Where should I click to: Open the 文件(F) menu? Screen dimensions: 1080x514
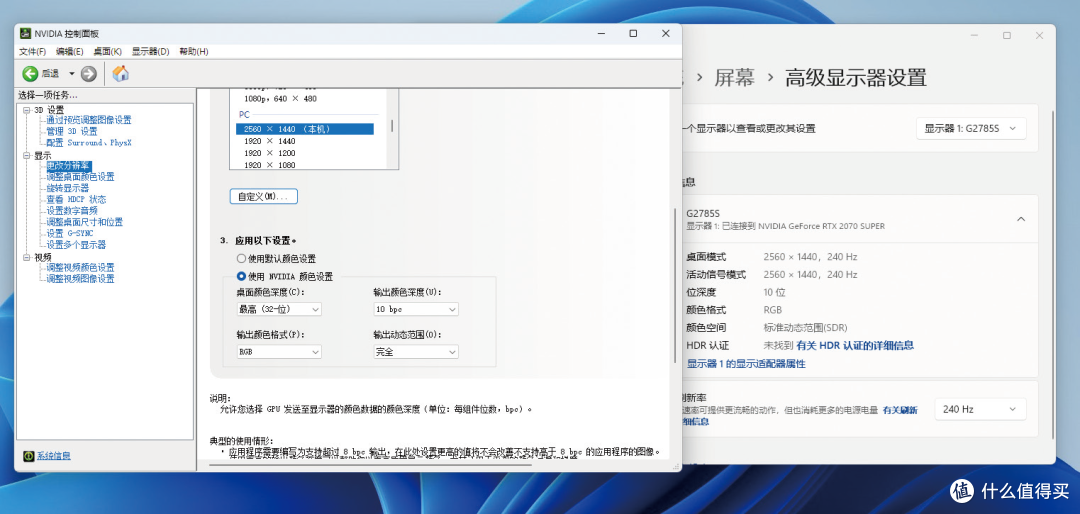pos(32,52)
